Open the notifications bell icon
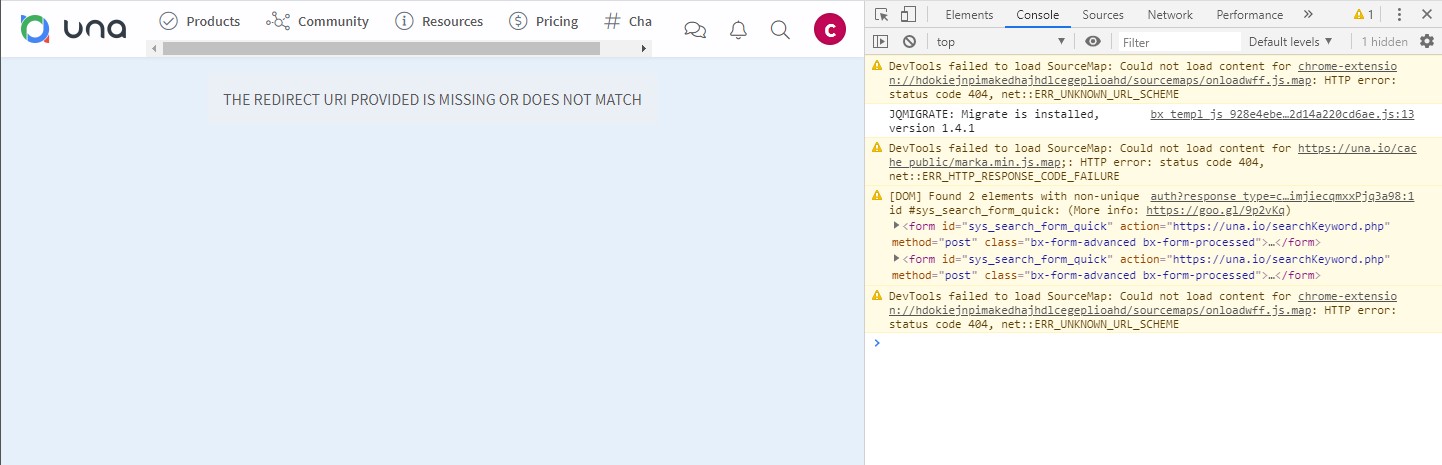 [738, 30]
